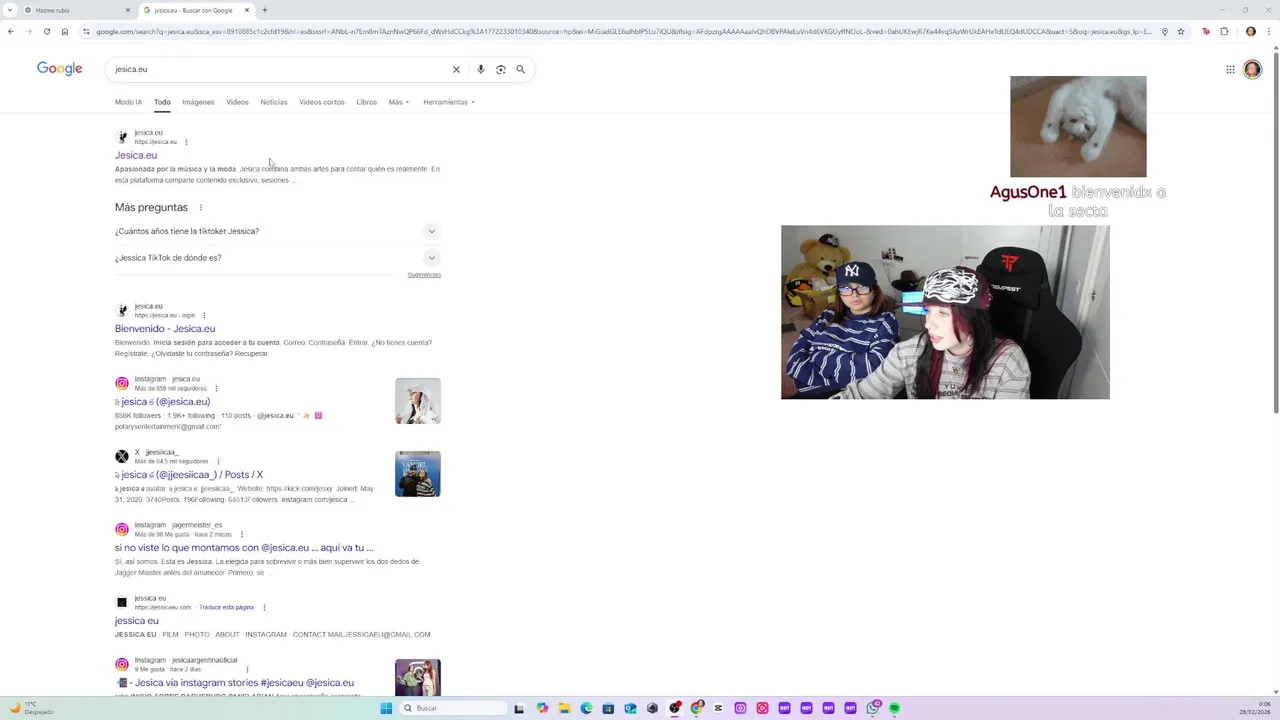Reload the page with the refresh icon
The width and height of the screenshot is (1280, 720).
(x=46, y=31)
